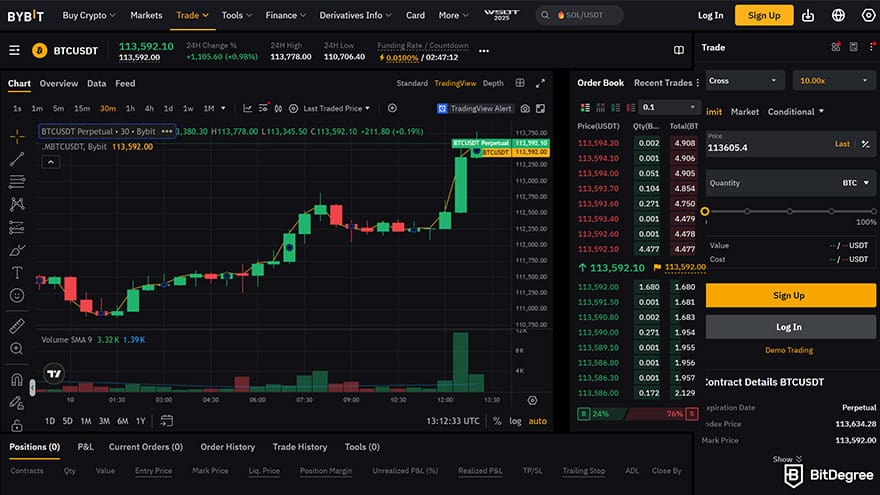The image size is (880, 495).
Task: Click the Price input field
Action: coord(789,144)
